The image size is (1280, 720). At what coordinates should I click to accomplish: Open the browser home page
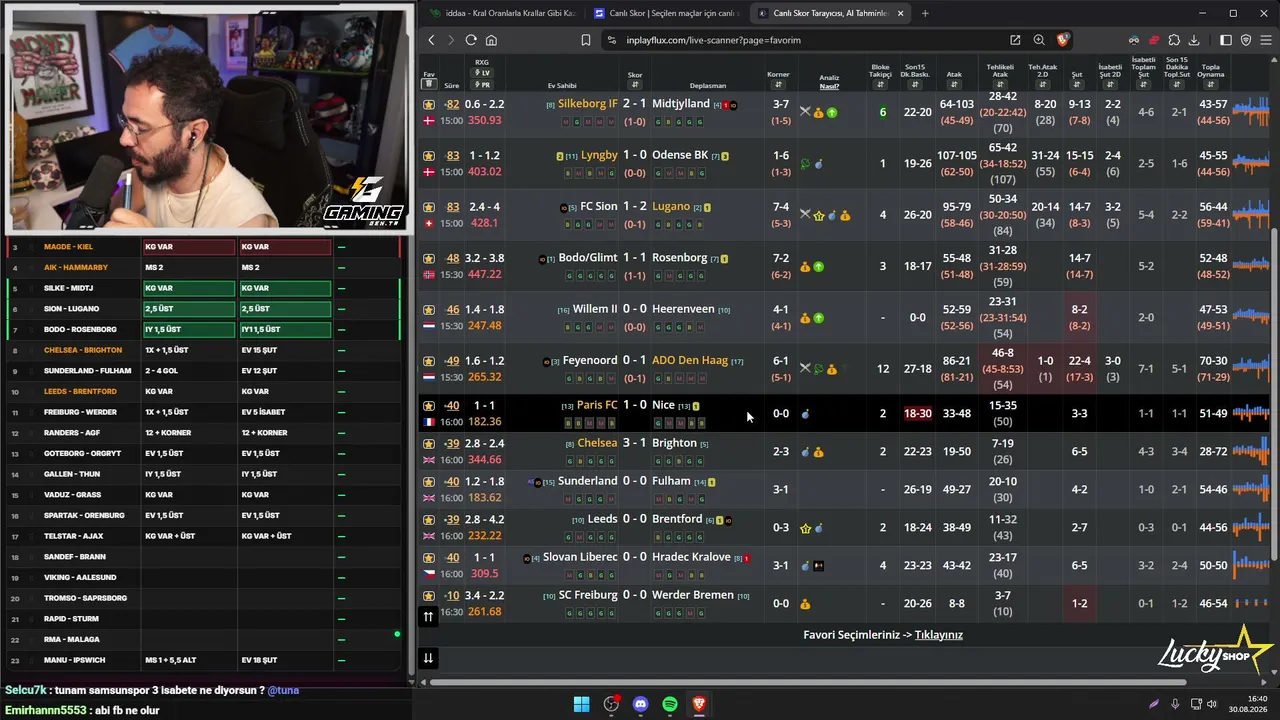point(491,40)
